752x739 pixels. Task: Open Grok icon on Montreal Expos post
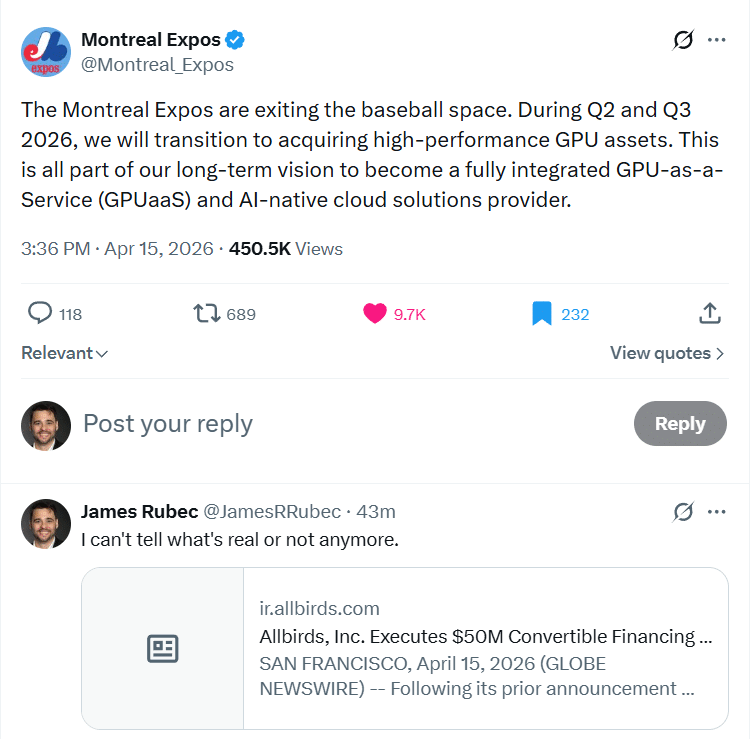(x=683, y=40)
